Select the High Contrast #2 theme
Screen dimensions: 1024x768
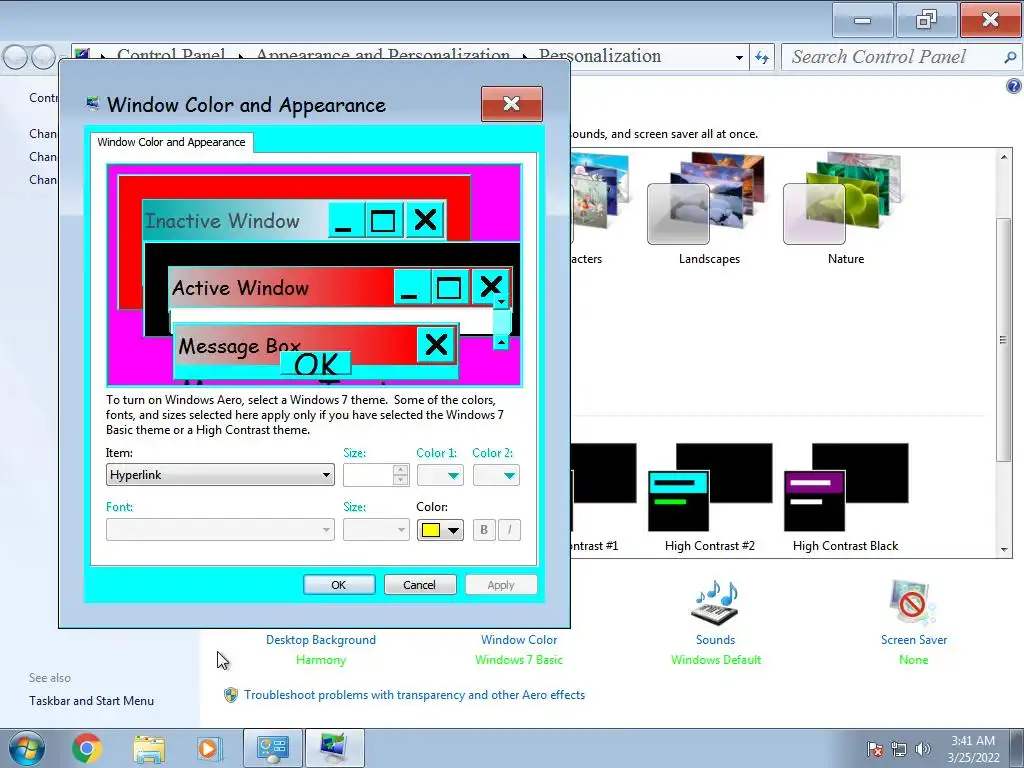pyautogui.click(x=709, y=498)
